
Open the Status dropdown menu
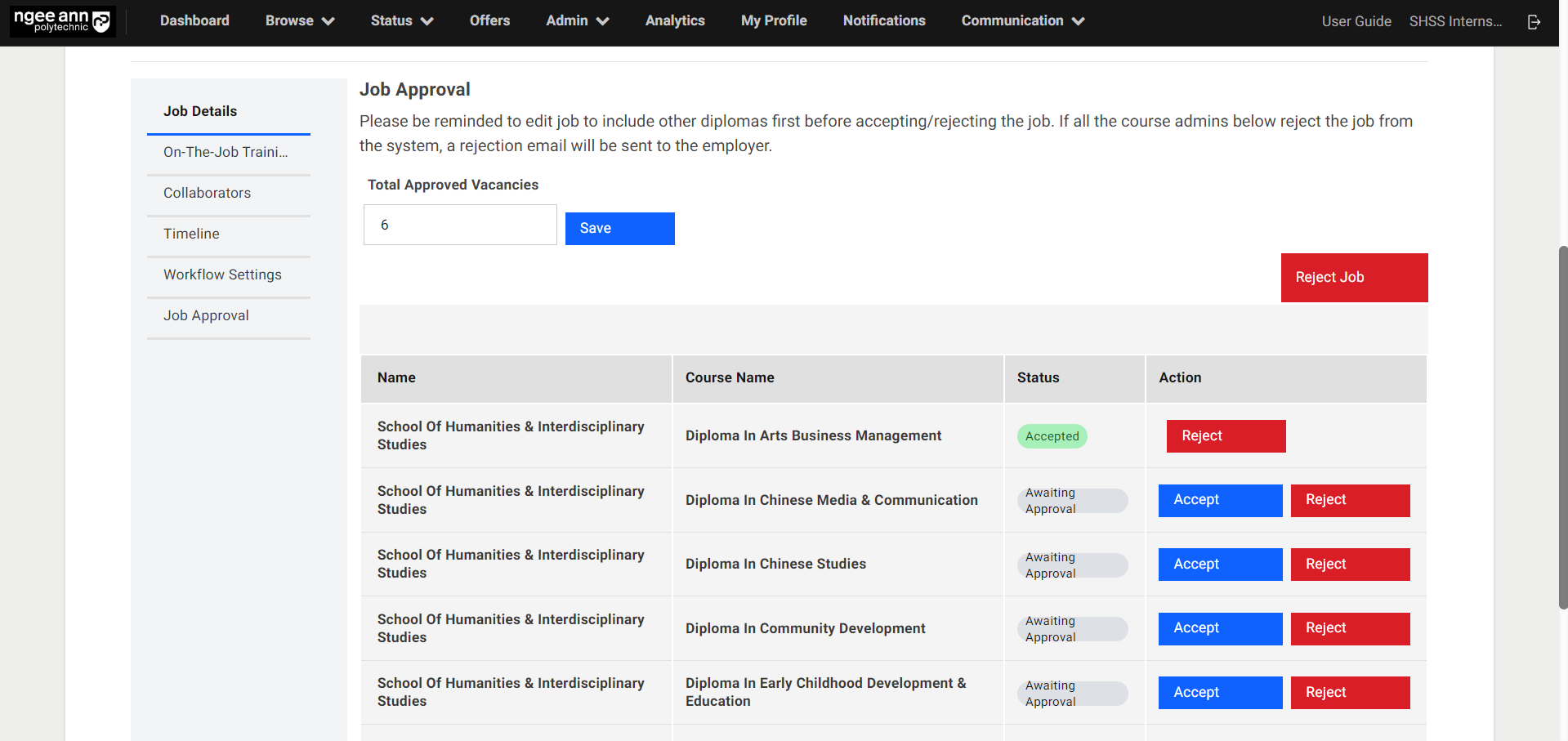tap(401, 21)
